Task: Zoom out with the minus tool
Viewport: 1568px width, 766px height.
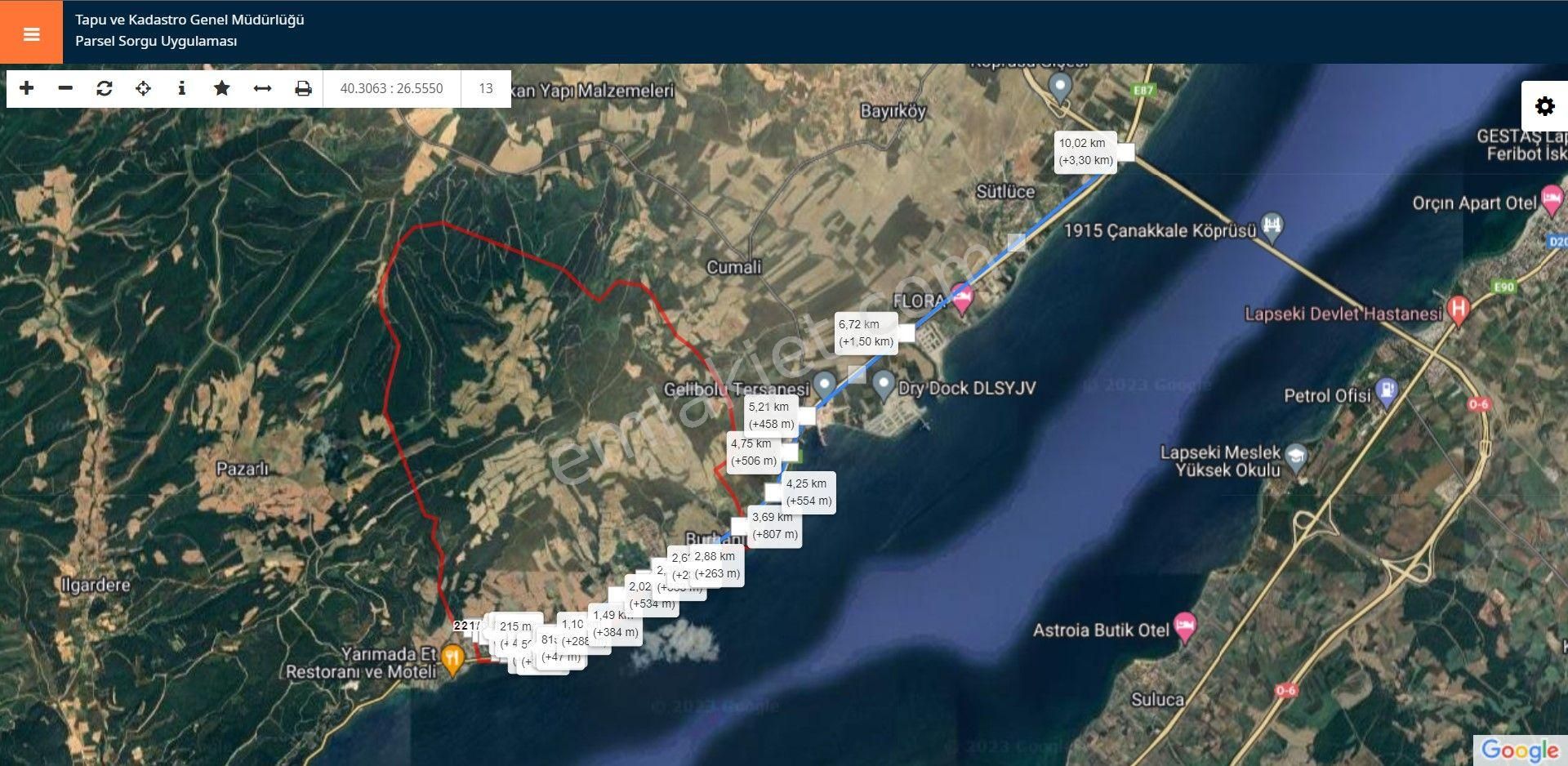Action: [x=65, y=88]
